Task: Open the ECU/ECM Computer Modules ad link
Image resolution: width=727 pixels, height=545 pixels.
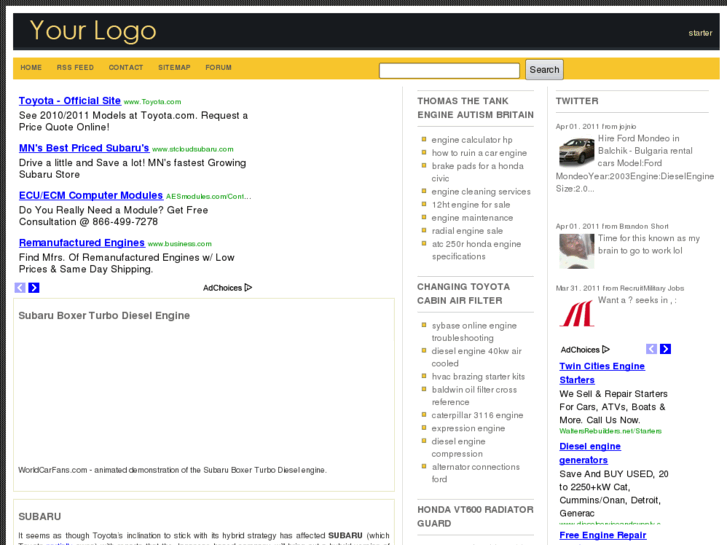Action: (91, 195)
